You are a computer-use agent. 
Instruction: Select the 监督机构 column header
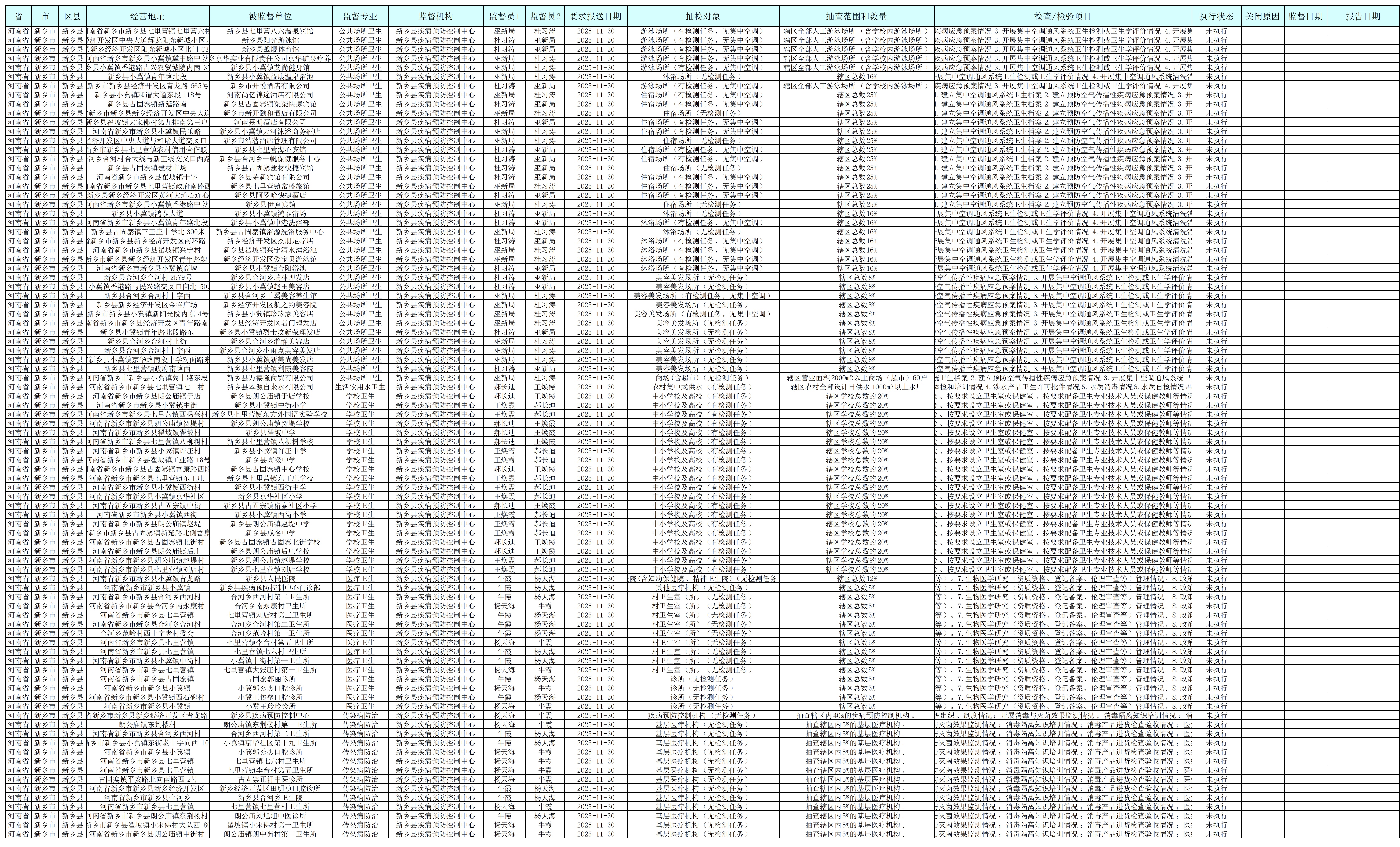(x=436, y=16)
